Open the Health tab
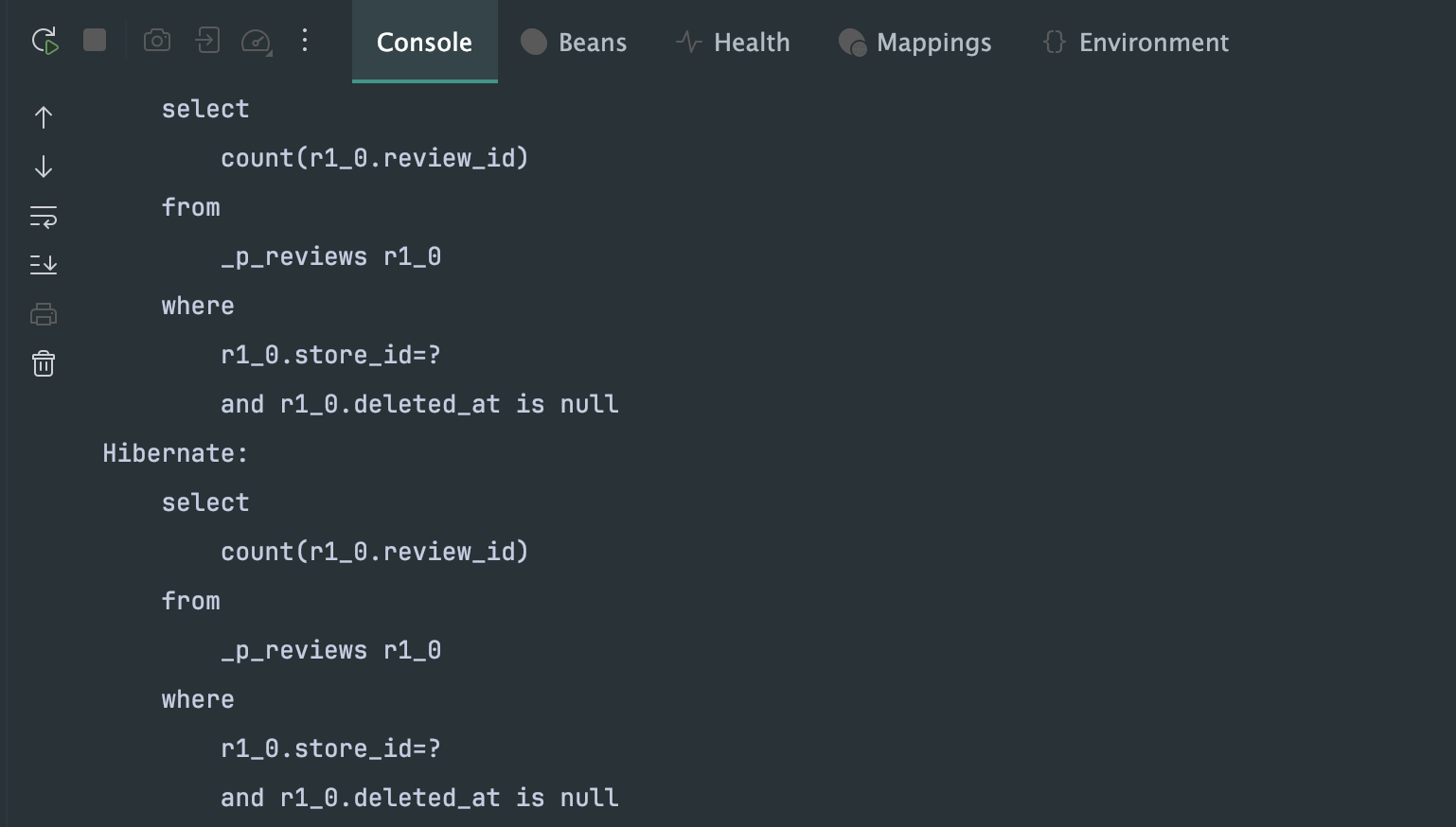This screenshot has height=827, width=1456. (x=733, y=42)
